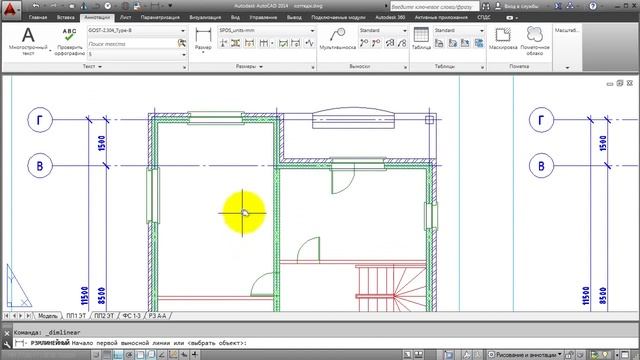Click the Multileader (Мультивыноска) tool
Viewport: 640px width, 360px height.
[x=338, y=39]
